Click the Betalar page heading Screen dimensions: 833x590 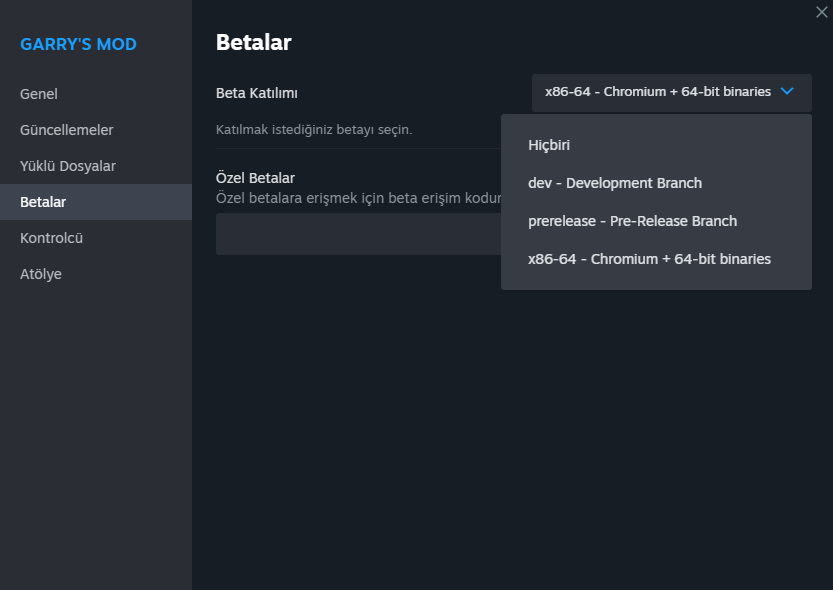(x=253, y=43)
